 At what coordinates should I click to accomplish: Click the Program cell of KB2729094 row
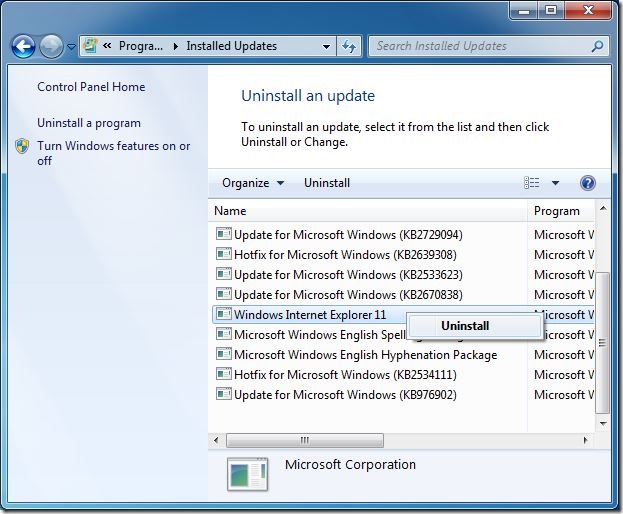[x=563, y=235]
